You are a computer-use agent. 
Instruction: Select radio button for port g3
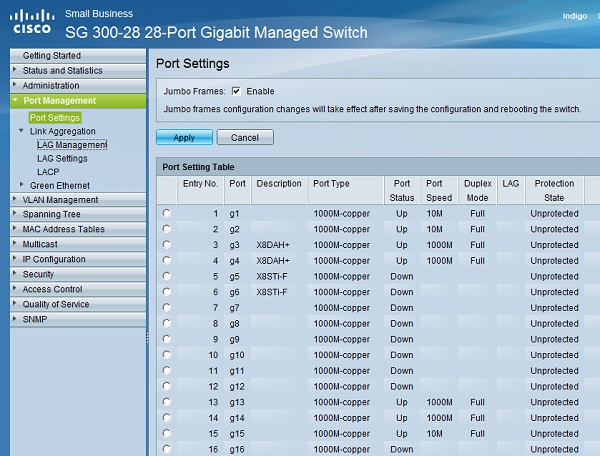pos(166,244)
